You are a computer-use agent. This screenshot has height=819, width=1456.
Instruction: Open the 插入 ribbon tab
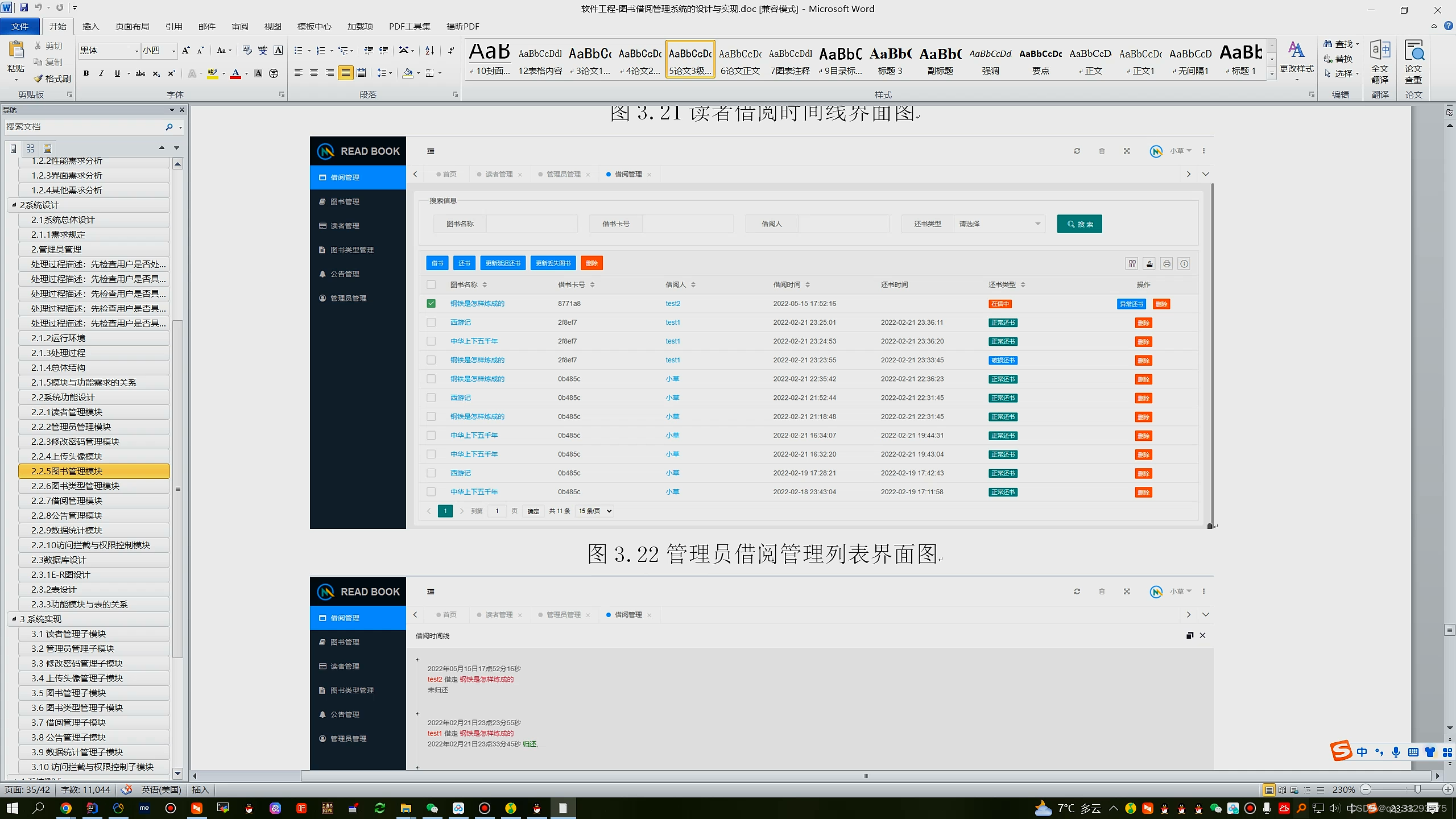[90, 26]
